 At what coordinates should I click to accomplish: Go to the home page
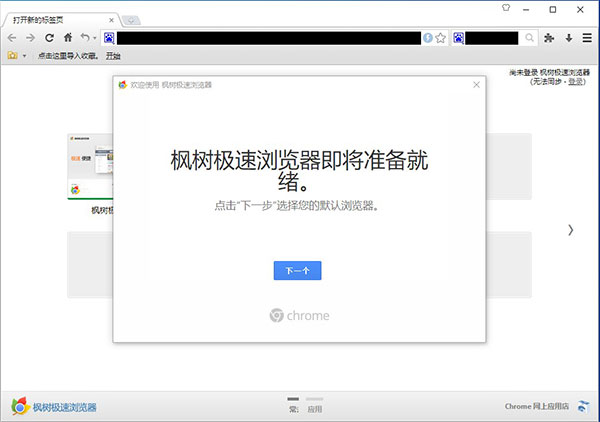click(67, 38)
